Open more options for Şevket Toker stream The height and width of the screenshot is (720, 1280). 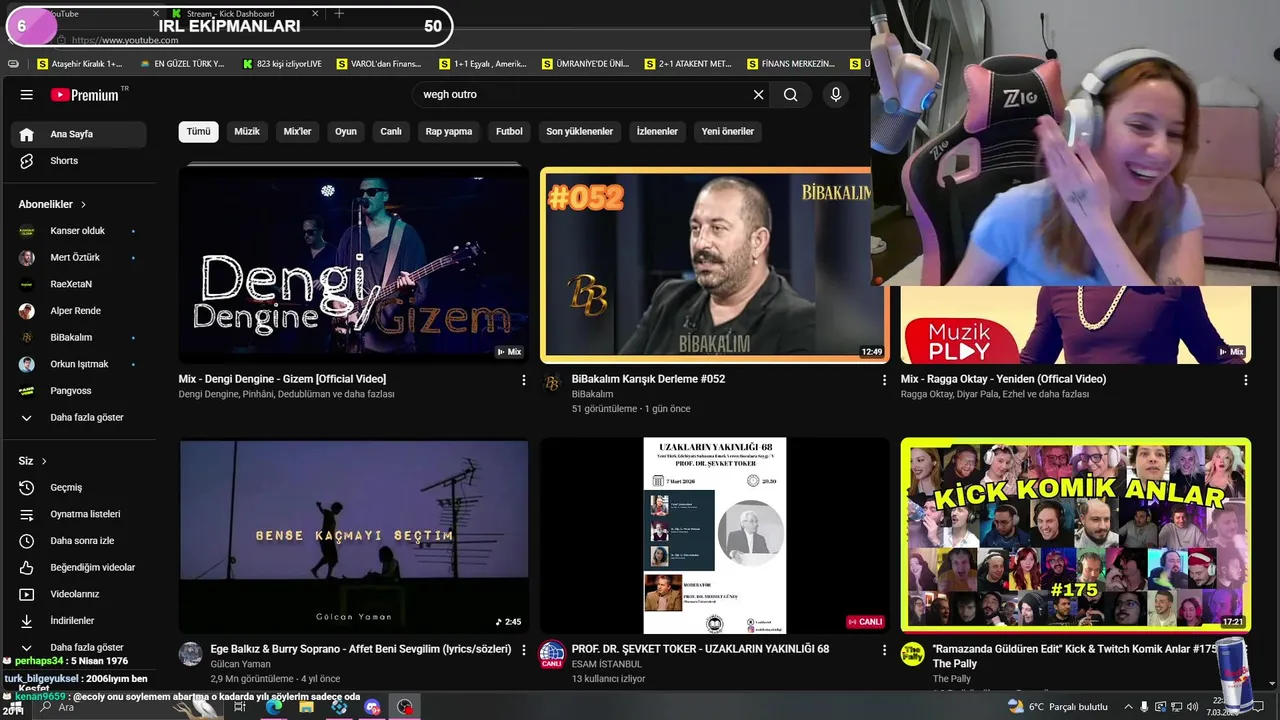(x=883, y=650)
